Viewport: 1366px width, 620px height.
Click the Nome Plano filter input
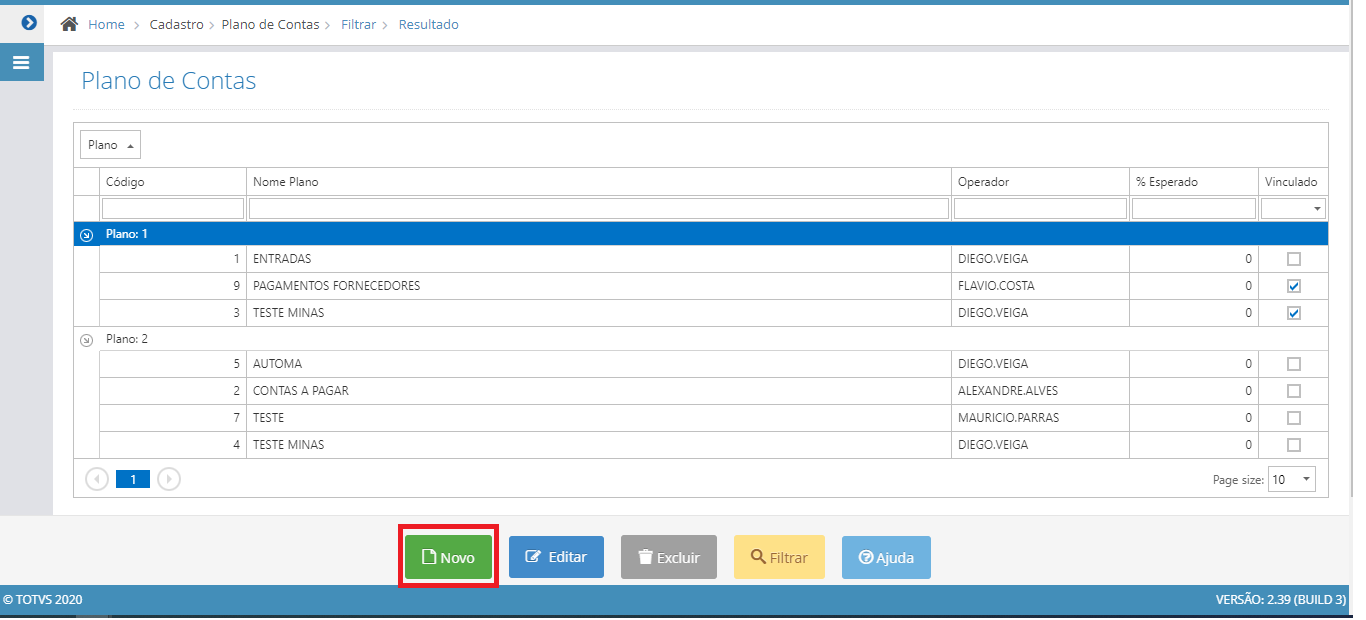coord(599,208)
